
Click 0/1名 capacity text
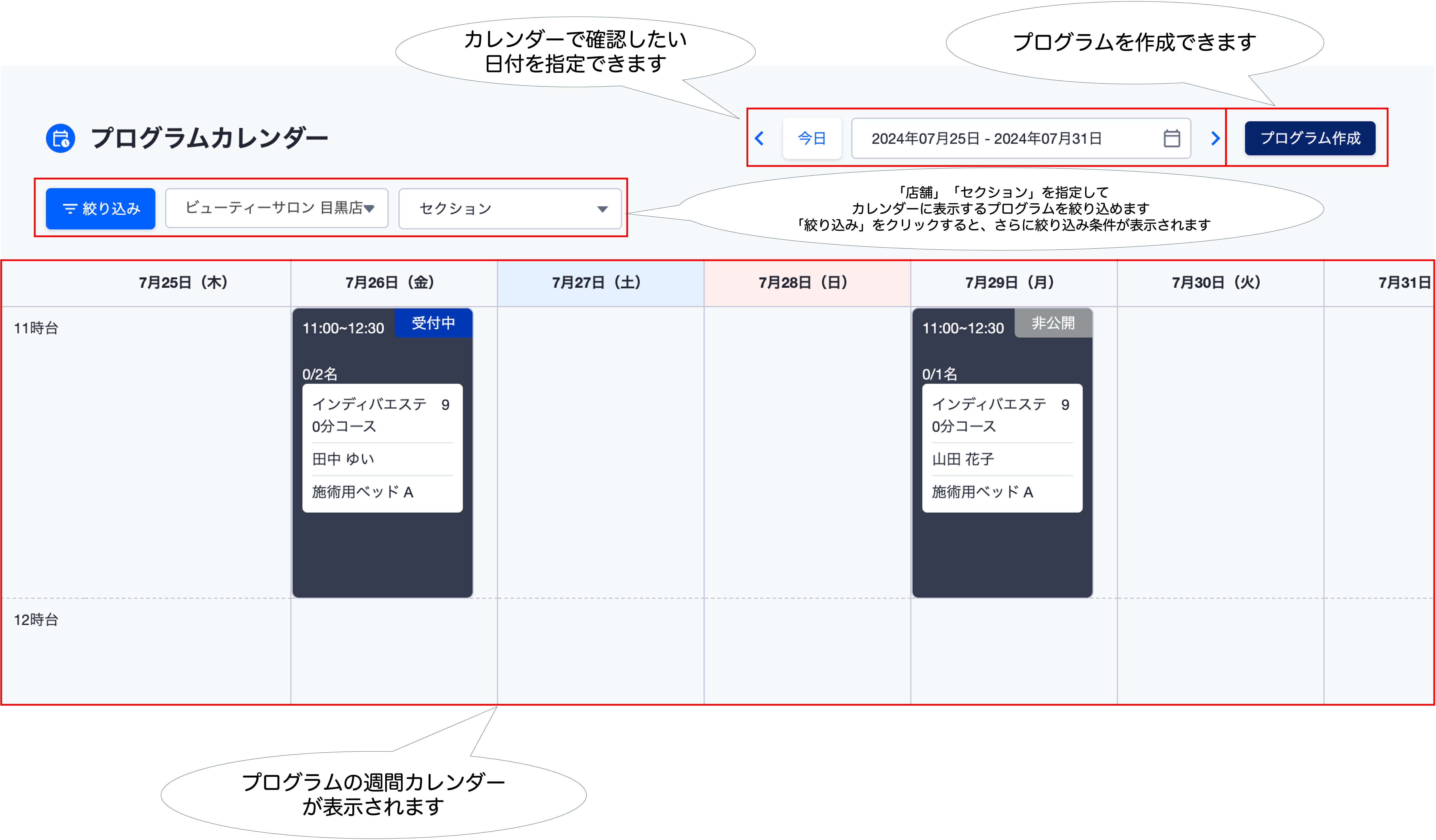tap(940, 374)
